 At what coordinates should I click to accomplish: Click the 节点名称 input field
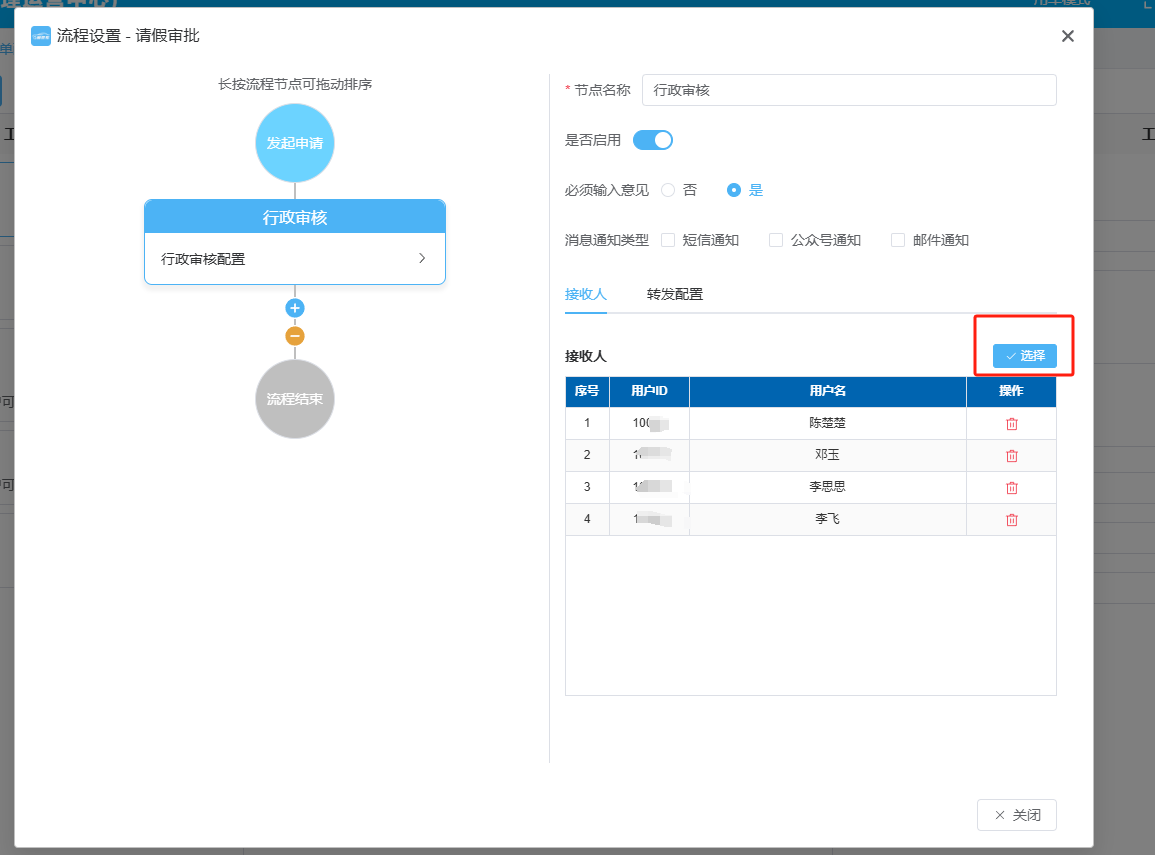click(x=849, y=90)
